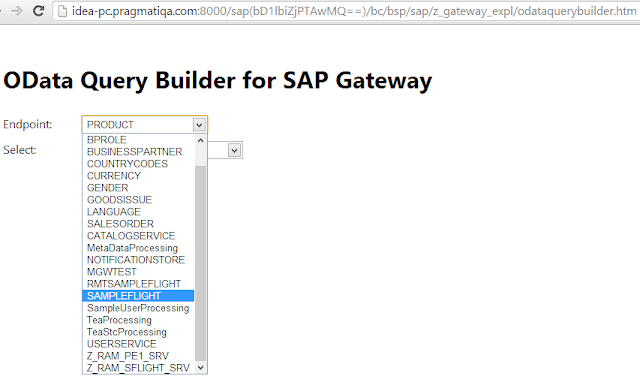Go forward with the browser arrow
This screenshot has width=640, height=385.
pos(17,10)
